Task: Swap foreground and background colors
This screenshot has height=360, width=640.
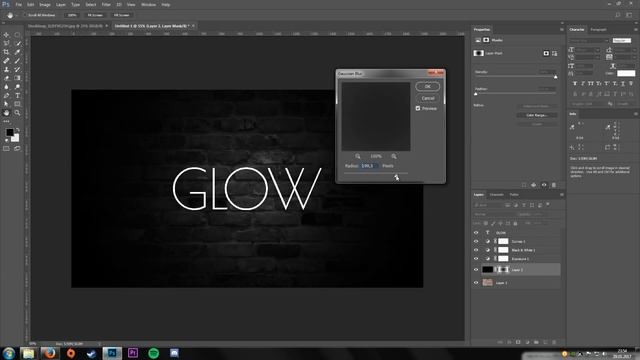Action: pos(17,130)
